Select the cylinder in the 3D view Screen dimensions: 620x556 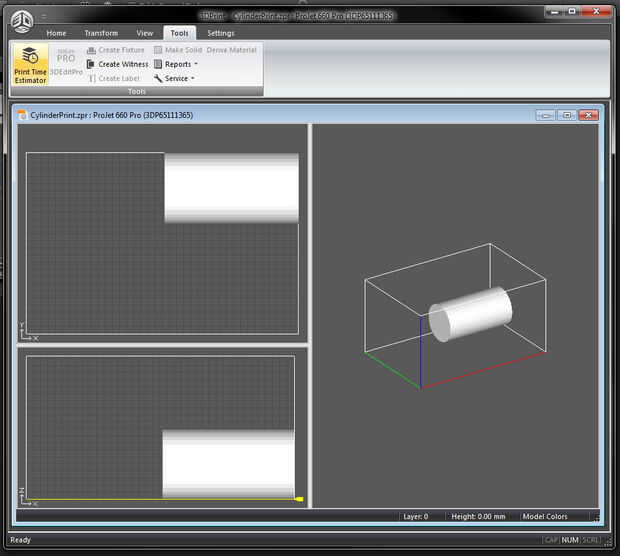(471, 314)
